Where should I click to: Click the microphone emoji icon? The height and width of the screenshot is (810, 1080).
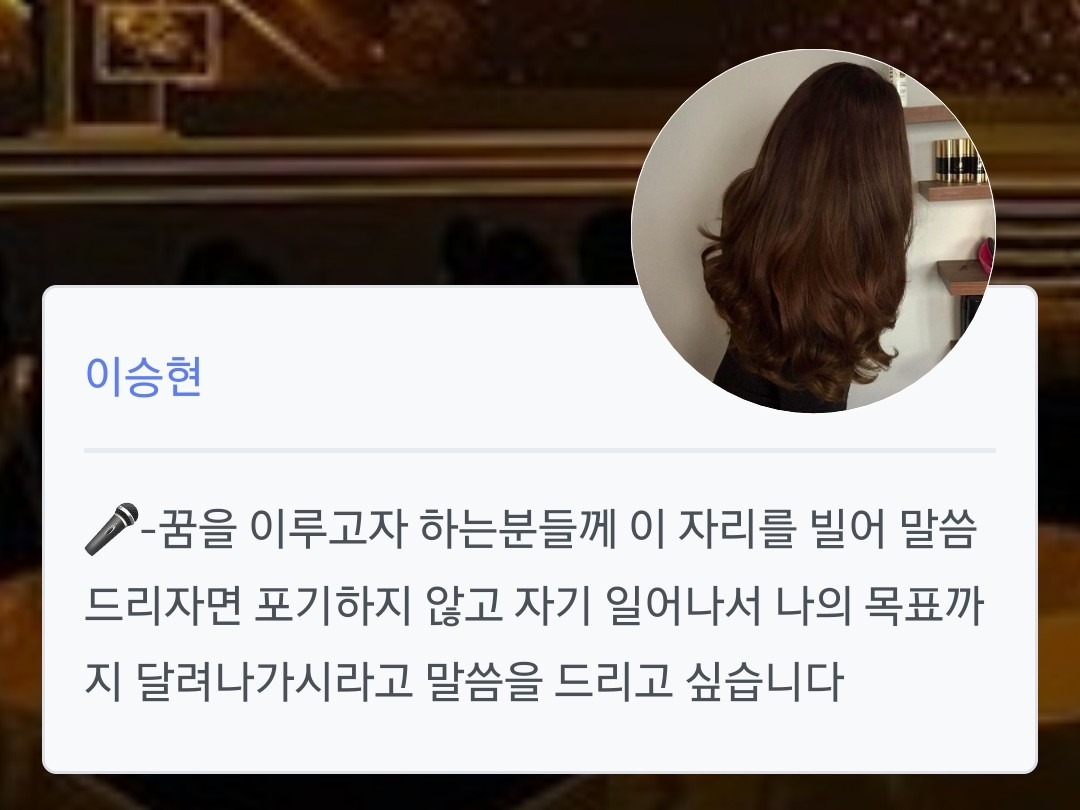tap(111, 529)
